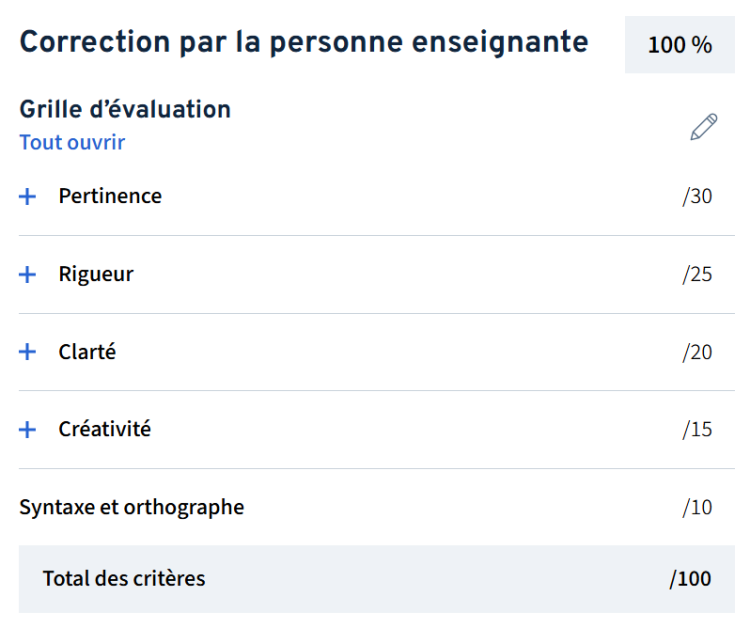Click the Clarté /20 score
Screen dimensions: 750x628
pos(697,352)
